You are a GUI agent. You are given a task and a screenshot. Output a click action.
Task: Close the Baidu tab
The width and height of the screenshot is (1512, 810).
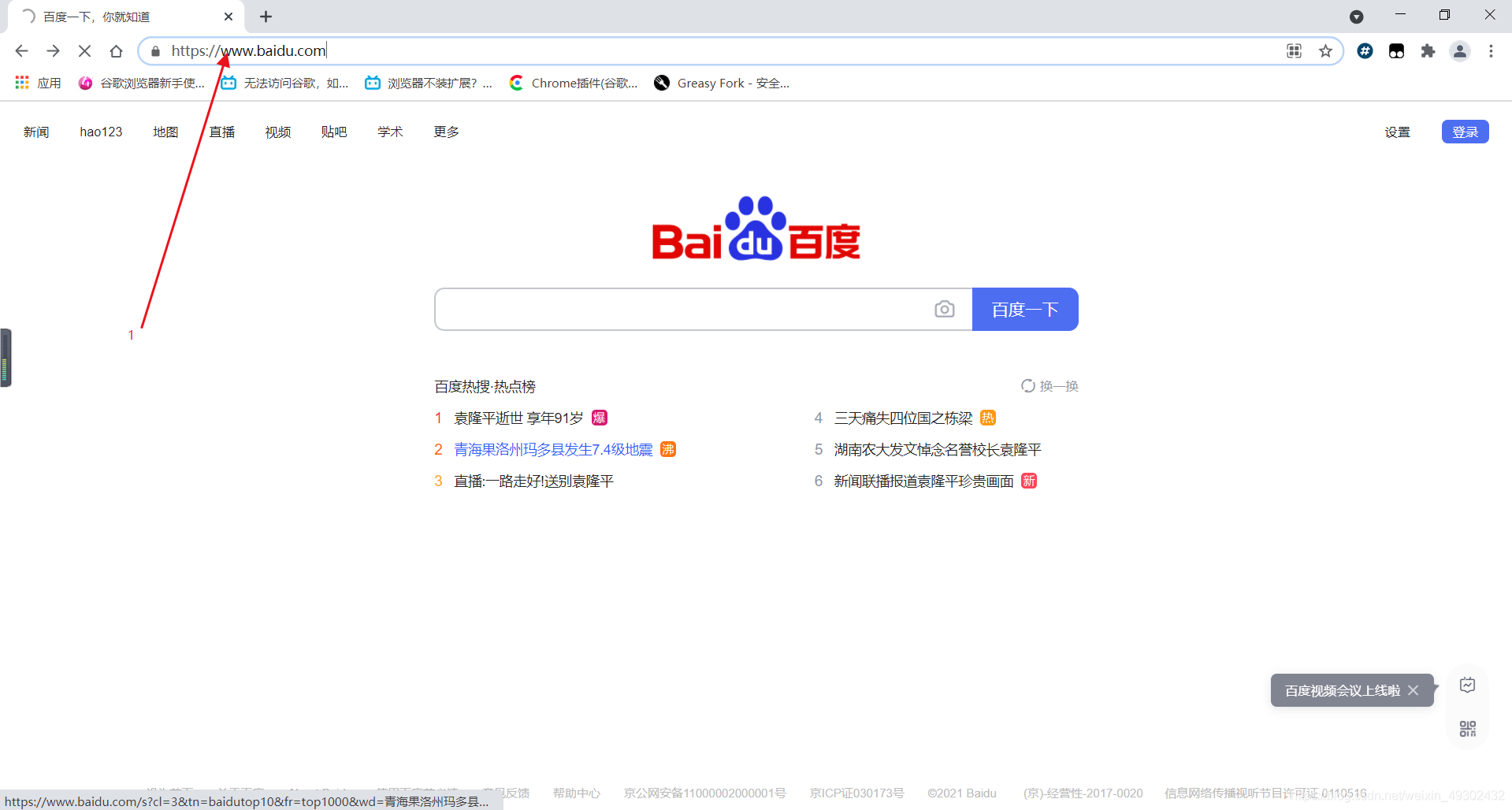coord(228,17)
